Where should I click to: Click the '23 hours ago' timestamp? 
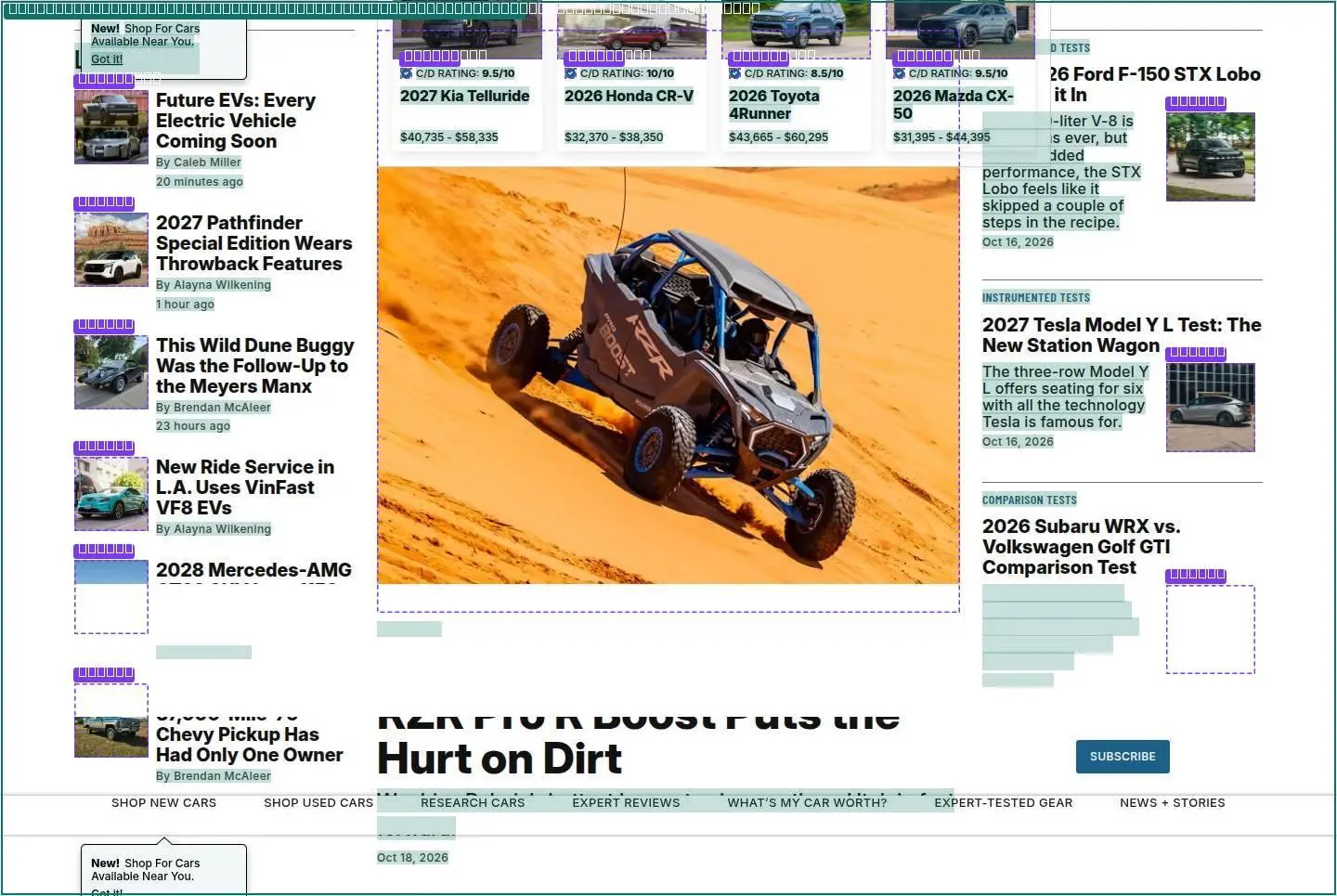pyautogui.click(x=193, y=426)
